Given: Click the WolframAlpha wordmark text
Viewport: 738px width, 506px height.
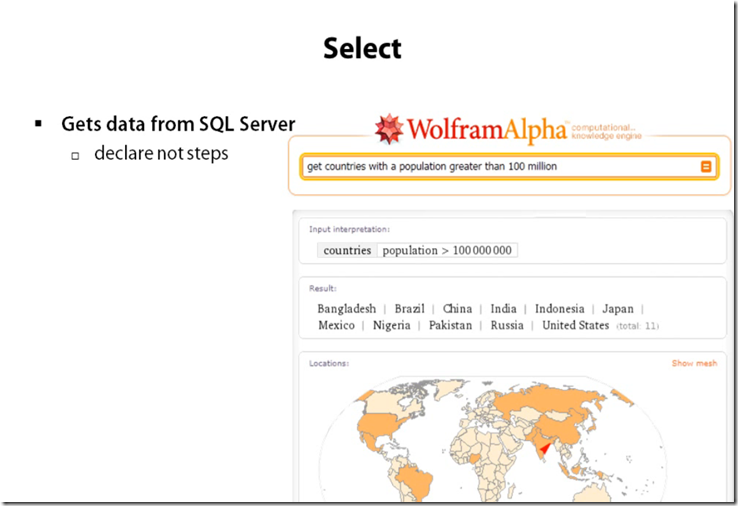Looking at the screenshot, I should coord(487,130).
